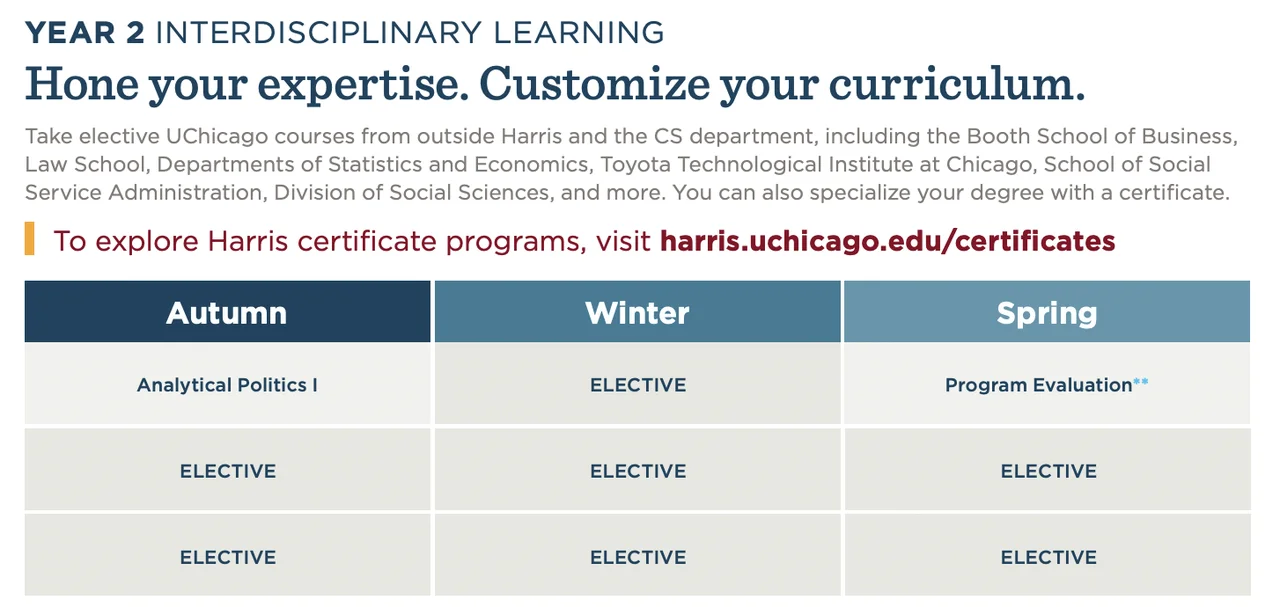
Task: Click the orange bar marker beside certificate line
Action: pos(30,240)
